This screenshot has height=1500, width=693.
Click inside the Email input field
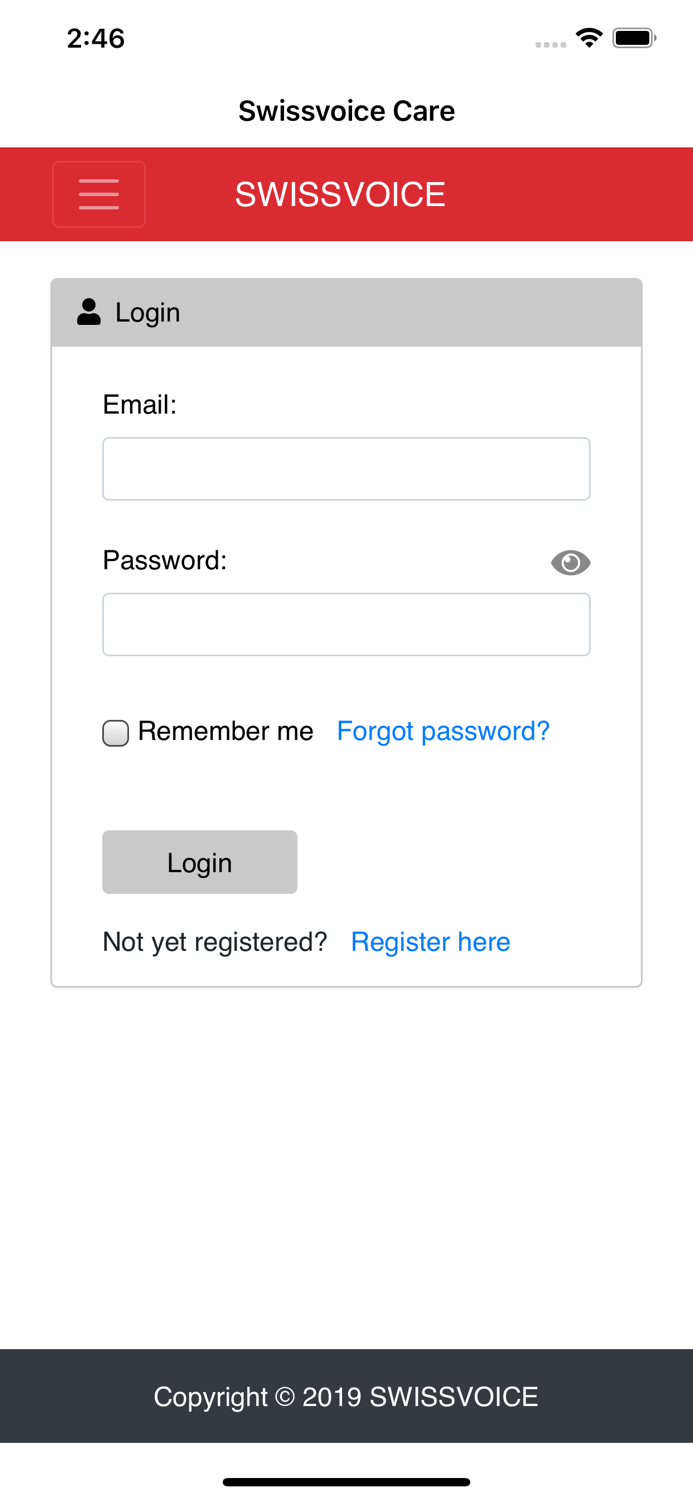pos(346,468)
